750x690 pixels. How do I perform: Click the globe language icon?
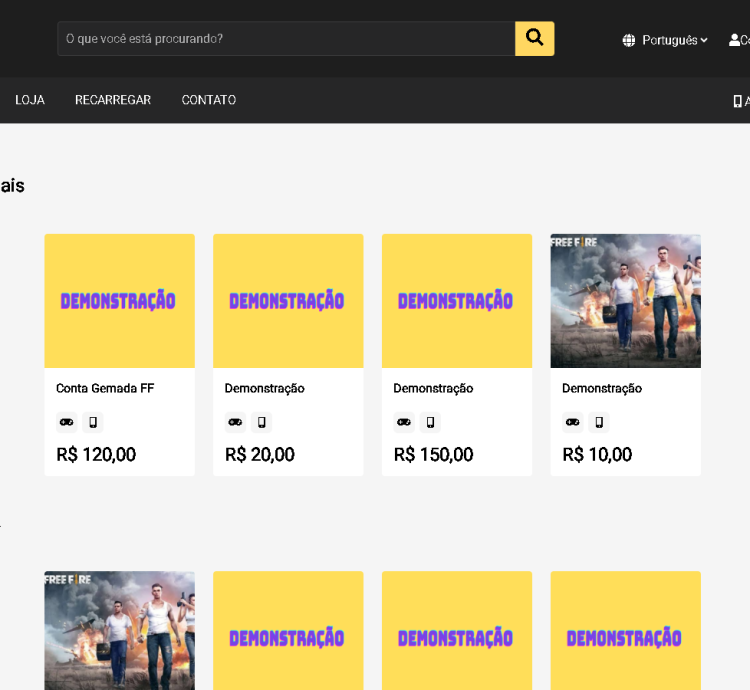[x=629, y=41]
